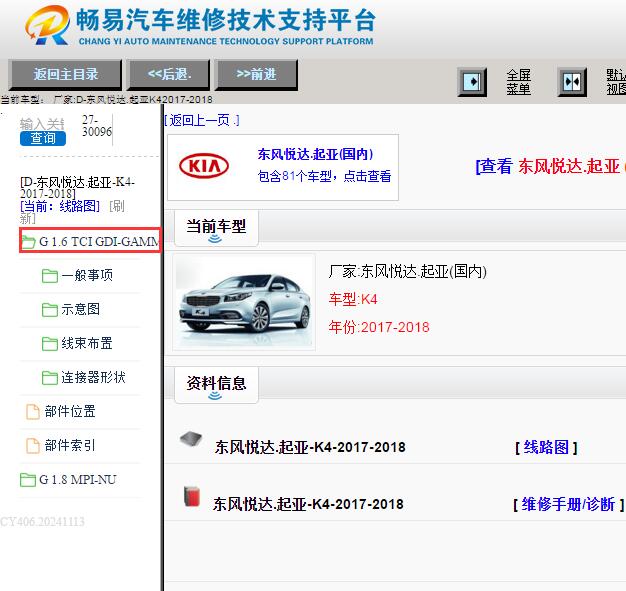
Task: Click the 返回上一页 link
Action: click(x=202, y=120)
